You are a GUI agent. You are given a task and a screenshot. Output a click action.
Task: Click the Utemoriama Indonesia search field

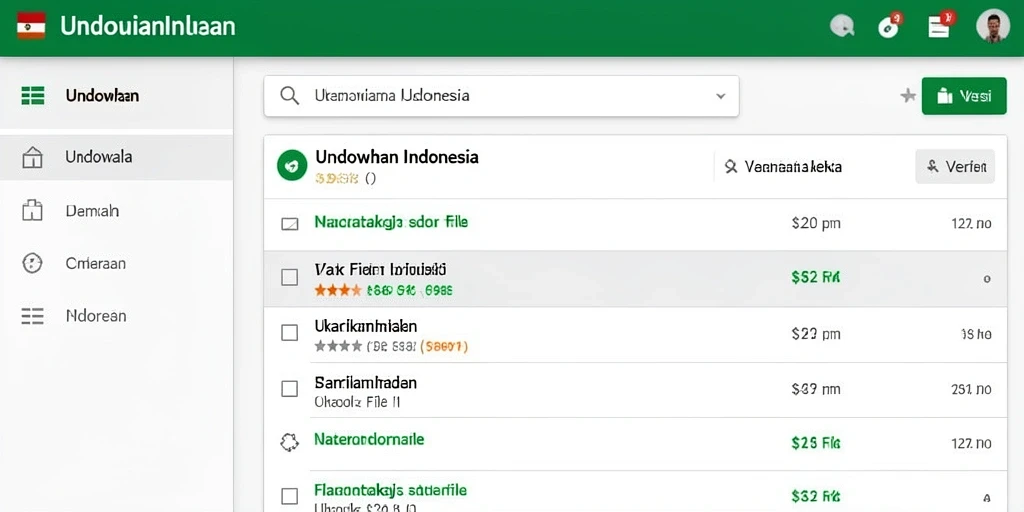click(502, 96)
